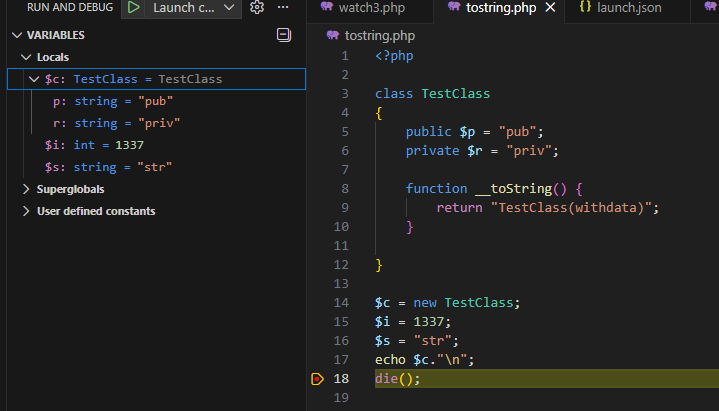The width and height of the screenshot is (719, 411).
Task: Click the breakpoint arrow glyph on line 18
Action: 318,379
